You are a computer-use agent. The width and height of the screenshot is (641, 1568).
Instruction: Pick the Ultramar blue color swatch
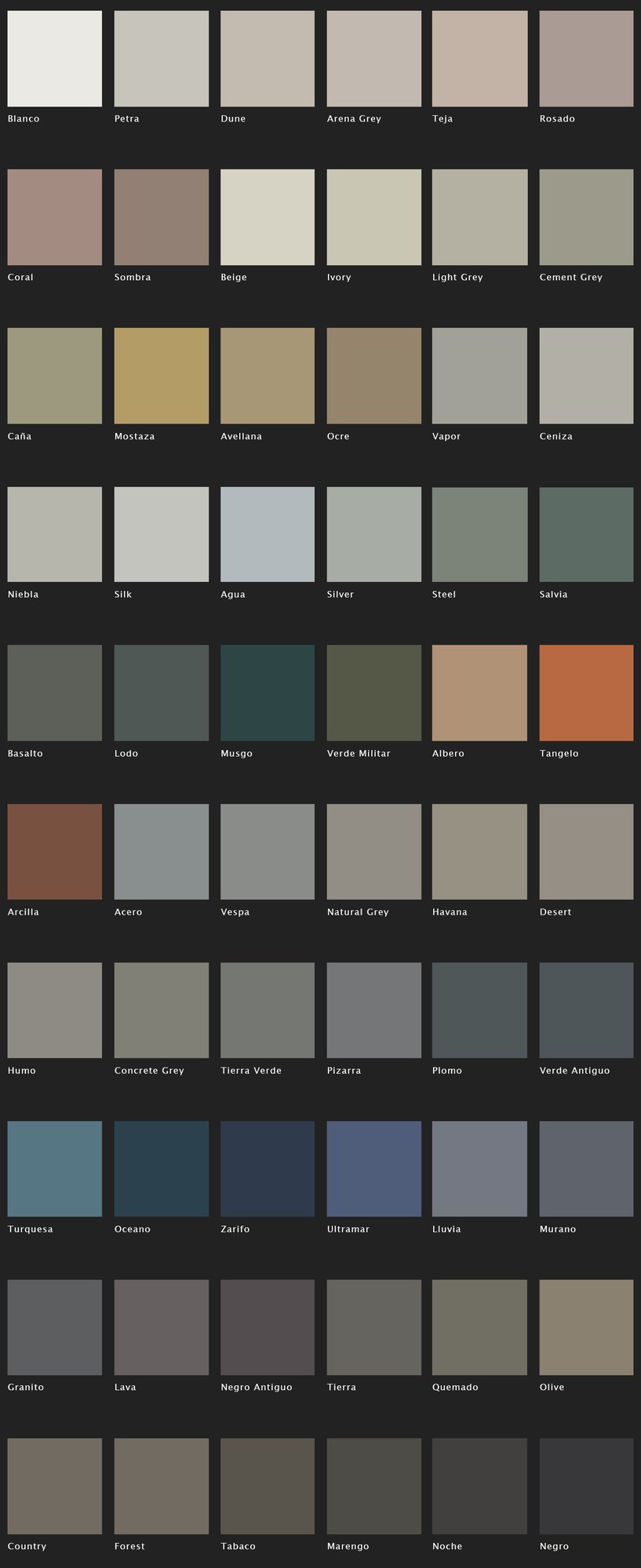tap(373, 1168)
